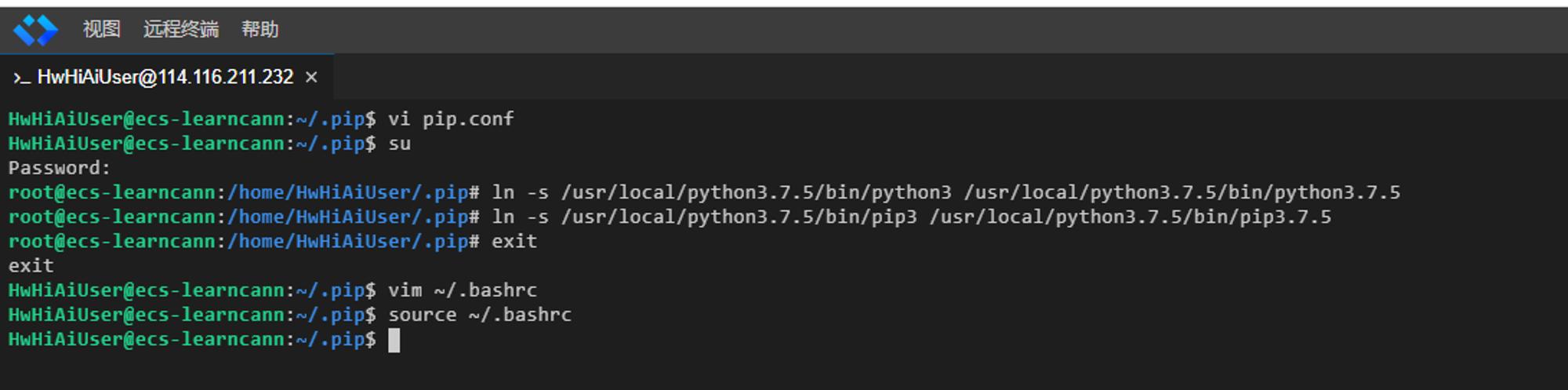Close the HwHiAiUser@114.116.211.232 tab
The height and width of the screenshot is (390, 1568).
pos(311,77)
